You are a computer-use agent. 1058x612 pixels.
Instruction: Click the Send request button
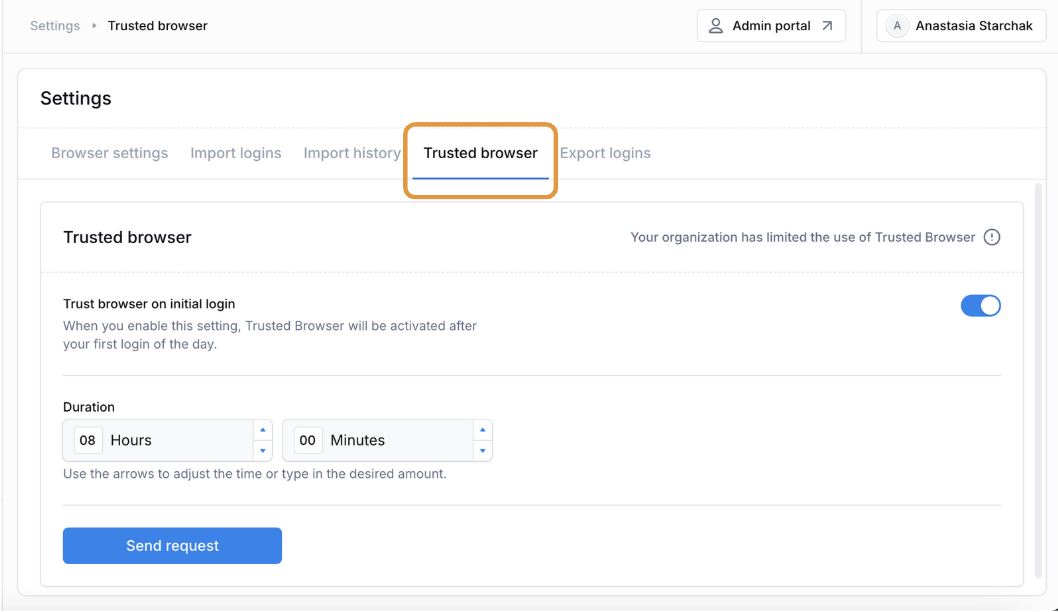172,546
